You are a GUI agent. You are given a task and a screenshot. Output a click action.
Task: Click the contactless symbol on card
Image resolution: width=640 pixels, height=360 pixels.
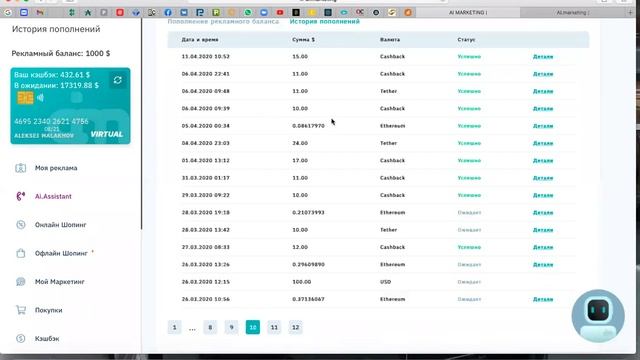point(40,98)
